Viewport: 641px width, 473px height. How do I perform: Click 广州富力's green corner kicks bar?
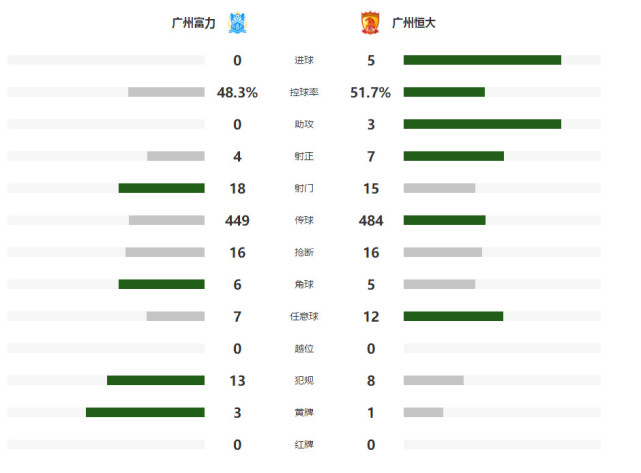click(x=161, y=284)
